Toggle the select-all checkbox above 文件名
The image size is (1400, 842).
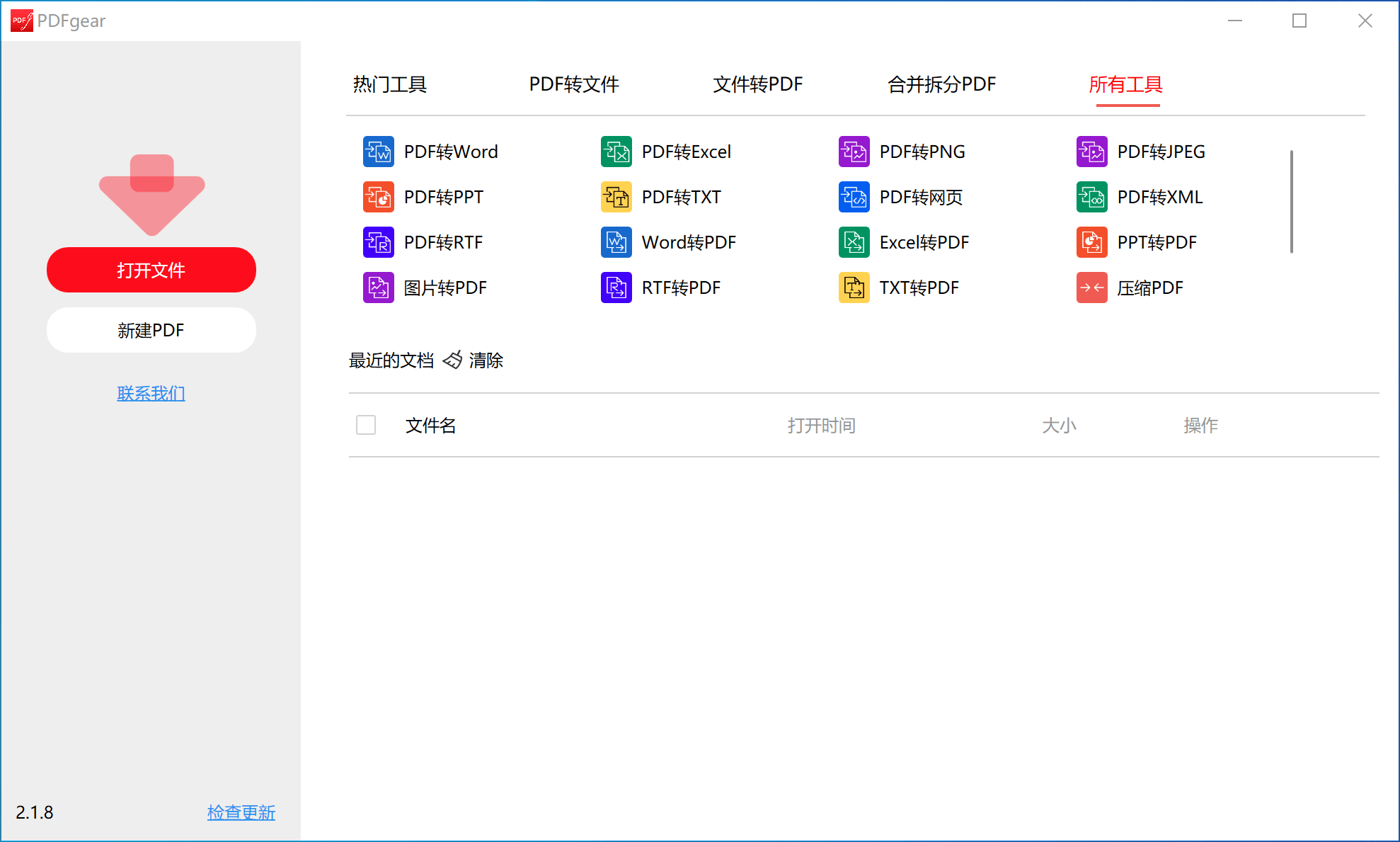[366, 425]
